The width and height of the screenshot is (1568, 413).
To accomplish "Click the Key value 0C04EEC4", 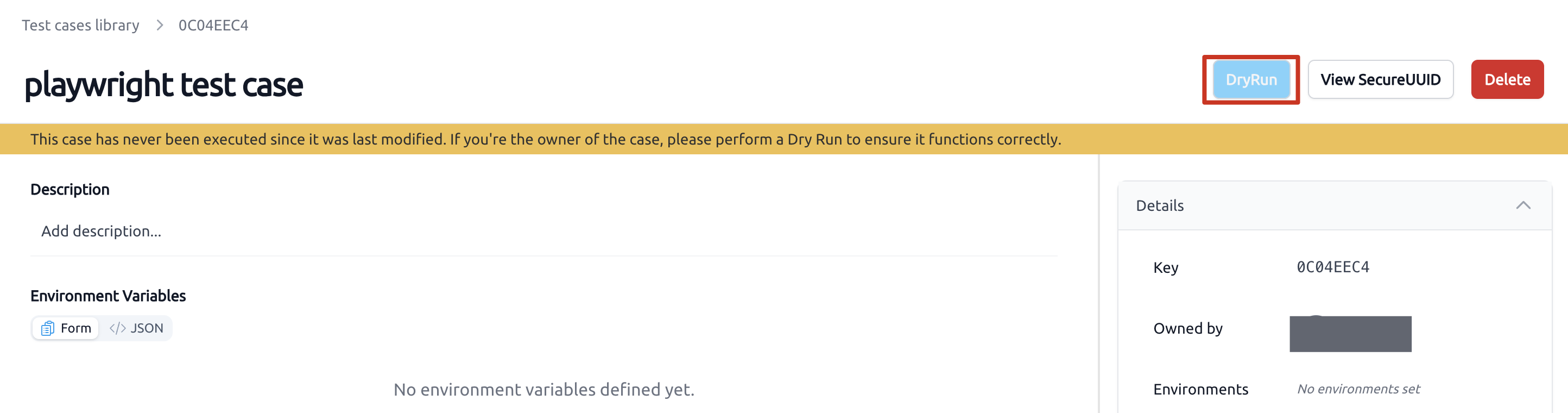I will [1332, 267].
